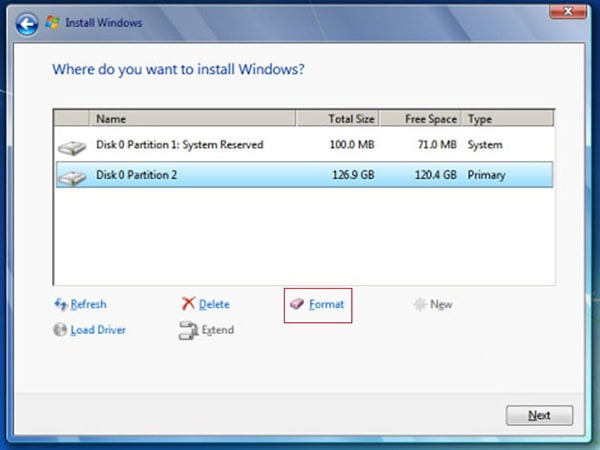Format the selected partition
This screenshot has width=600, height=450.
point(326,305)
